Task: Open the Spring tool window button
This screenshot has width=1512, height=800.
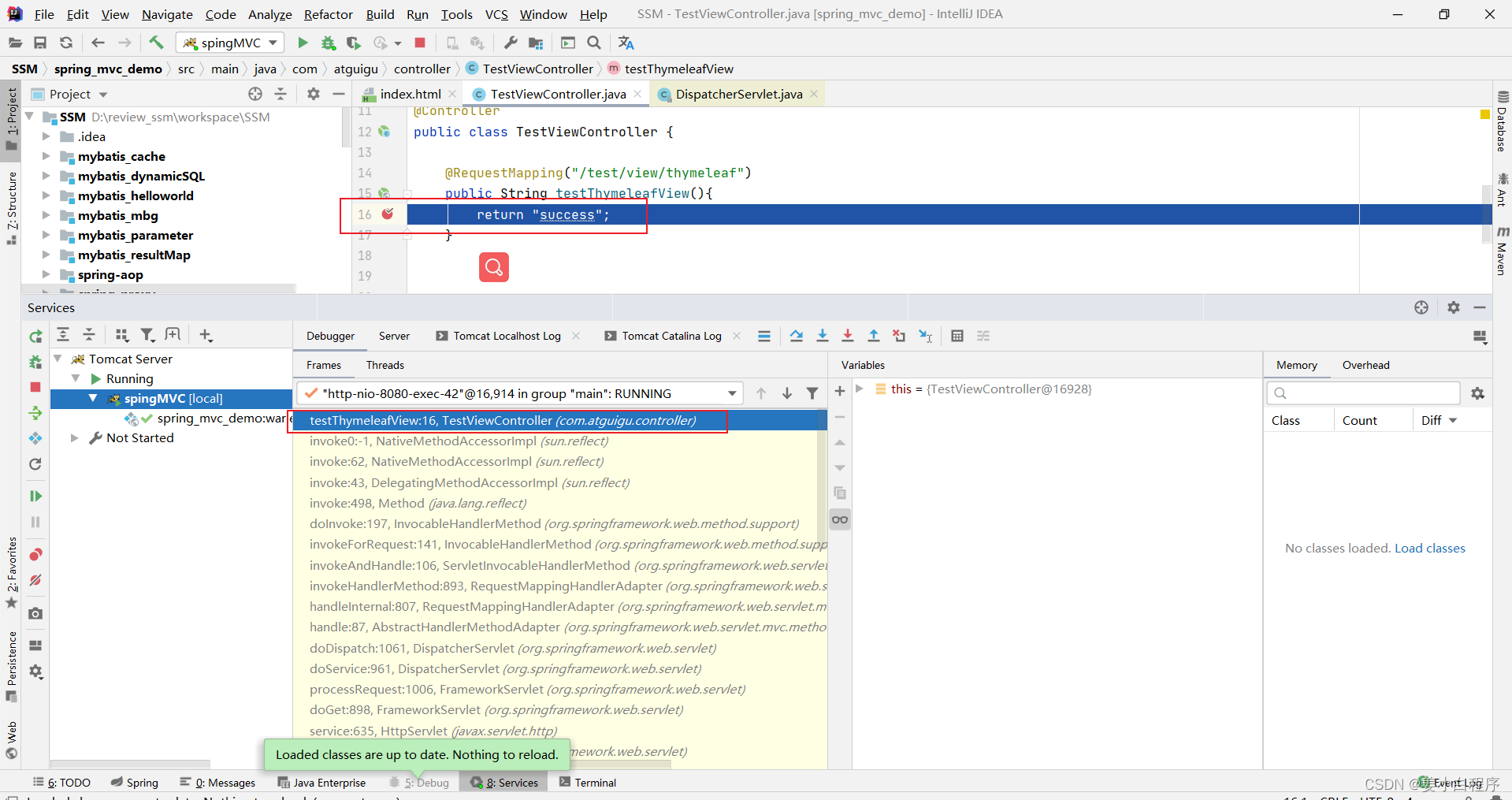Action: tap(135, 782)
